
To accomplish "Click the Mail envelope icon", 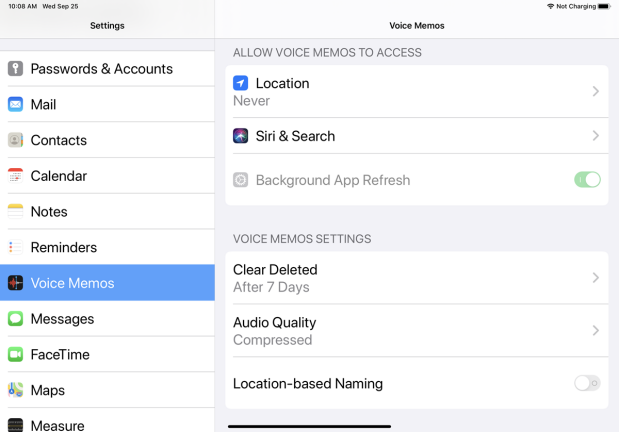I will pyautogui.click(x=15, y=104).
